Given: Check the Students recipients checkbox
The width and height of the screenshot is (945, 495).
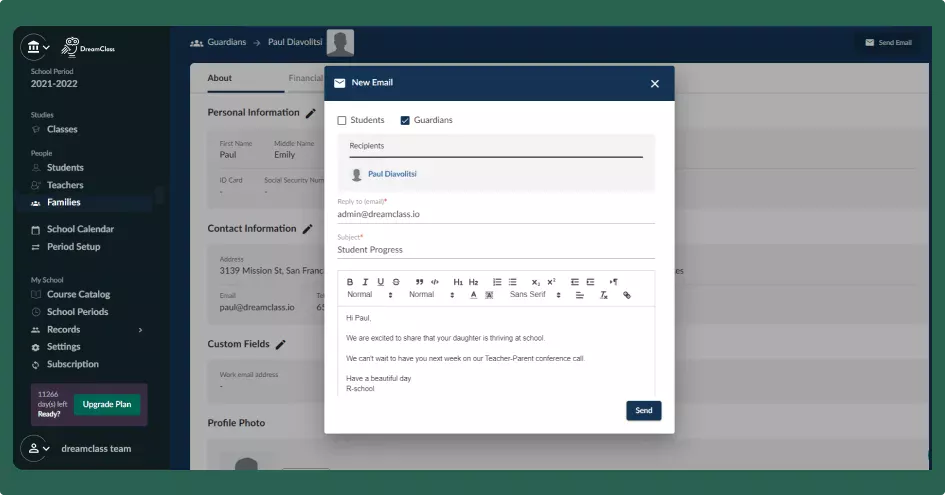Looking at the screenshot, I should click(x=342, y=120).
